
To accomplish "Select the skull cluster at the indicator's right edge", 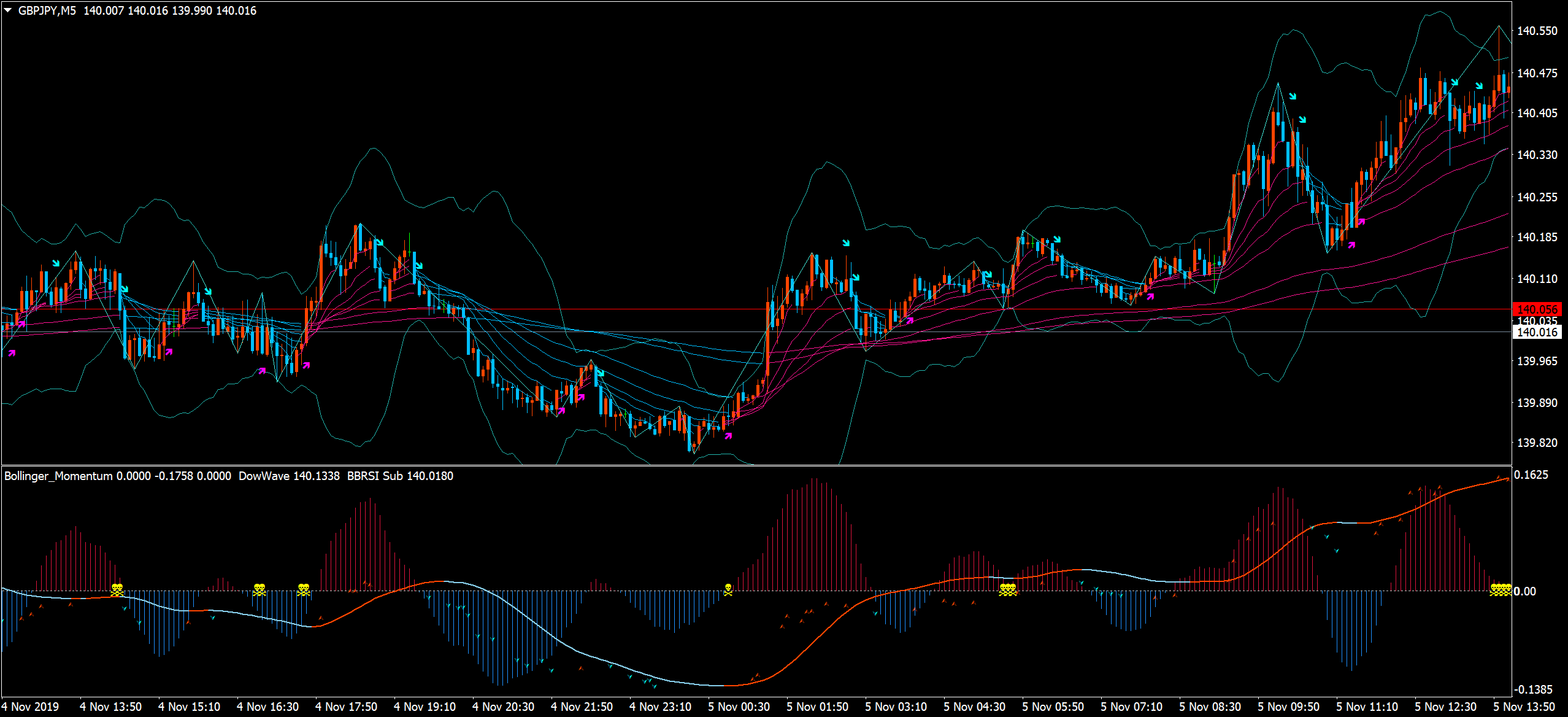I will tap(1501, 590).
